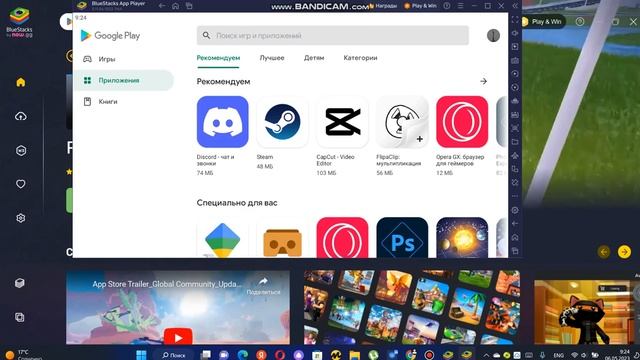
Task: Open the File Explorer taskbar icon
Action: (355, 355)
